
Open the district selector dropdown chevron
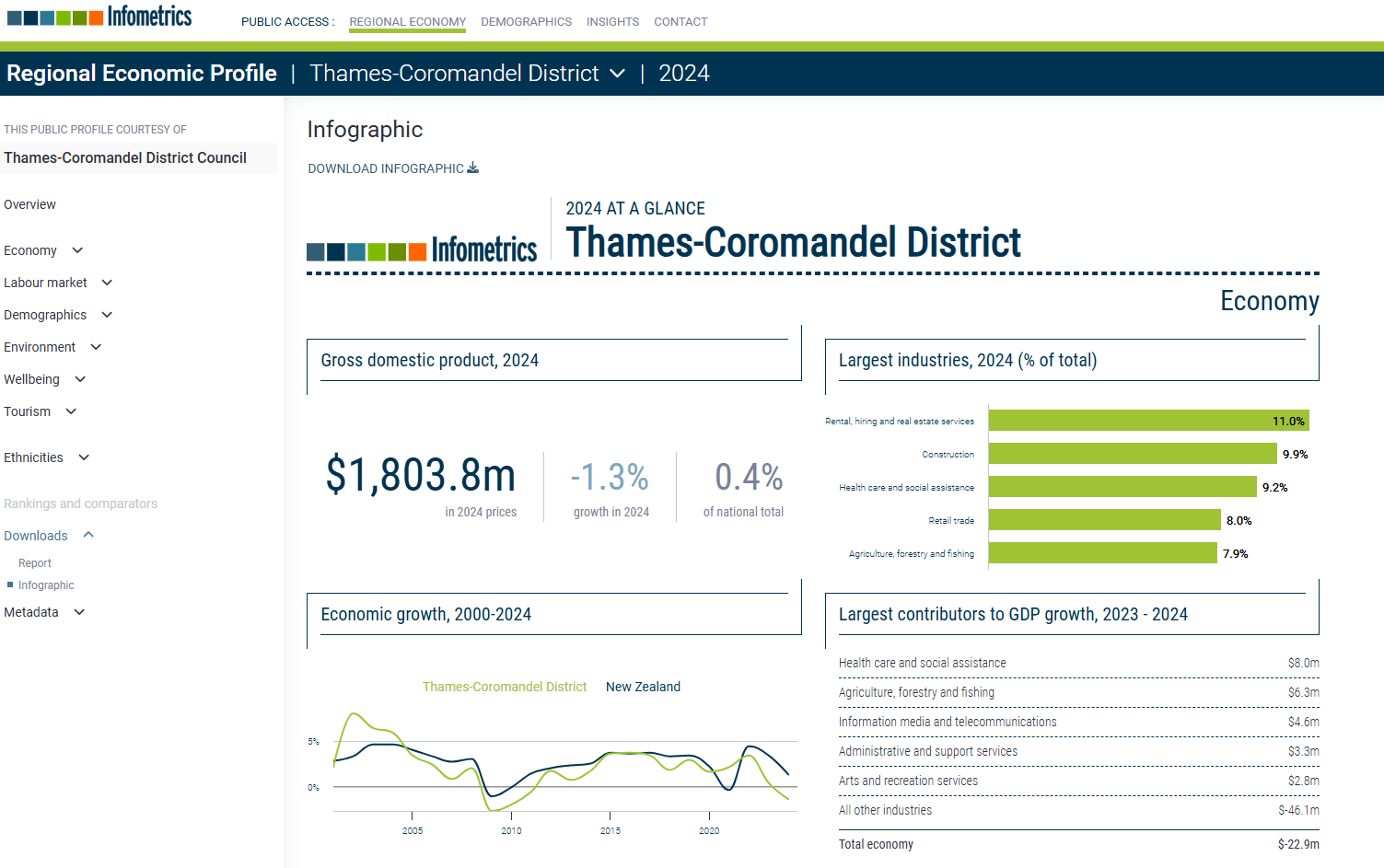tap(618, 74)
